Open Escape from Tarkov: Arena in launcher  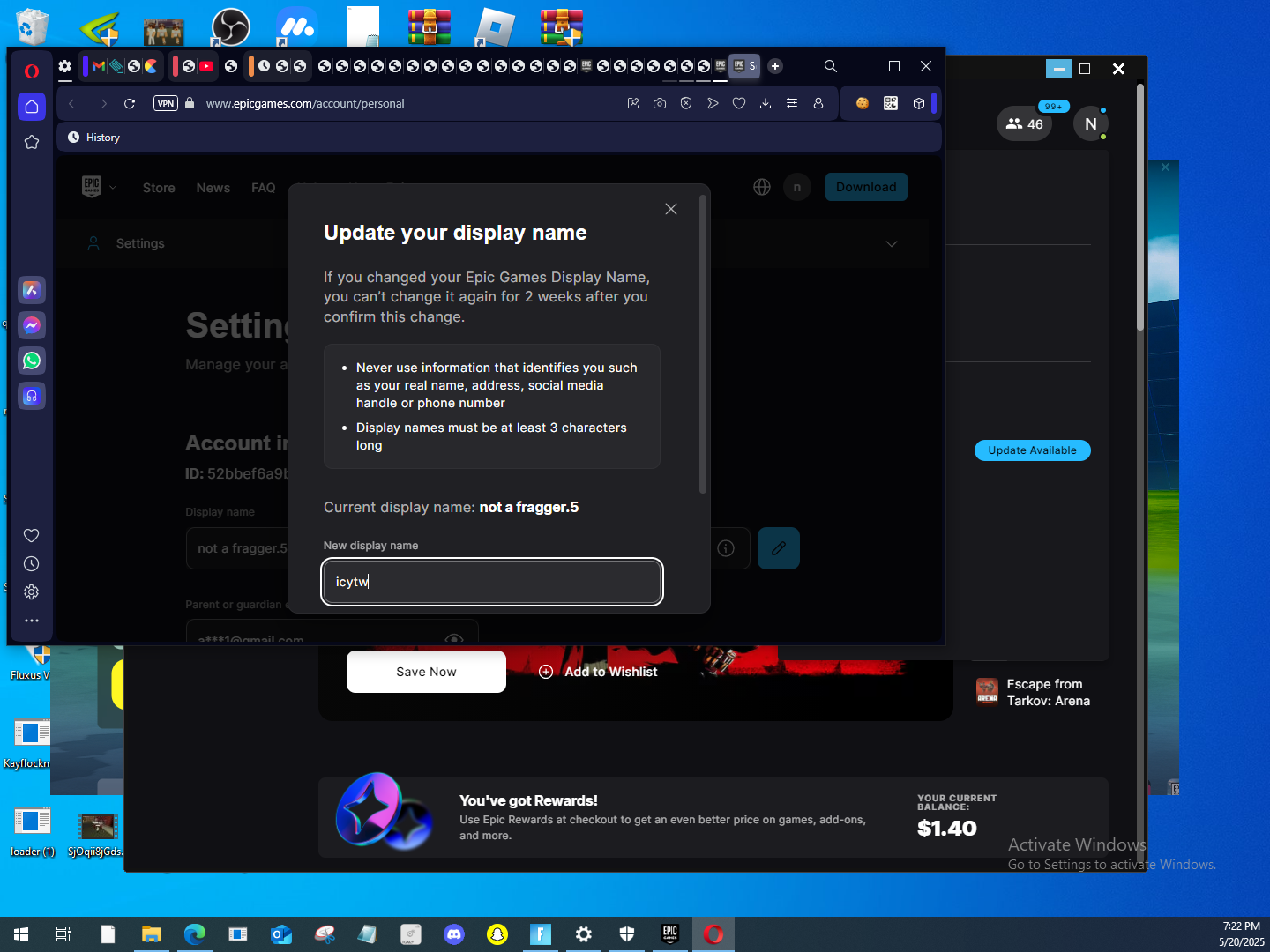pos(1034,693)
